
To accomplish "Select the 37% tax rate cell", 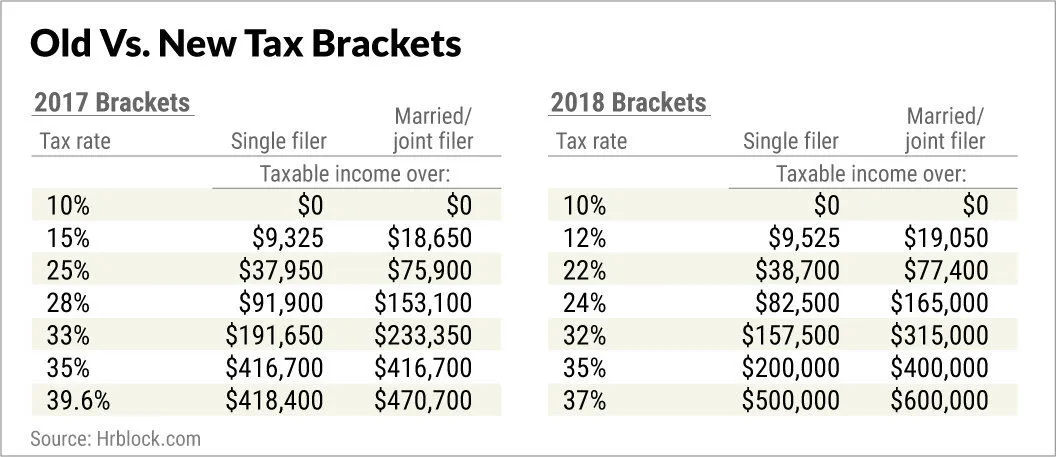I will (584, 401).
